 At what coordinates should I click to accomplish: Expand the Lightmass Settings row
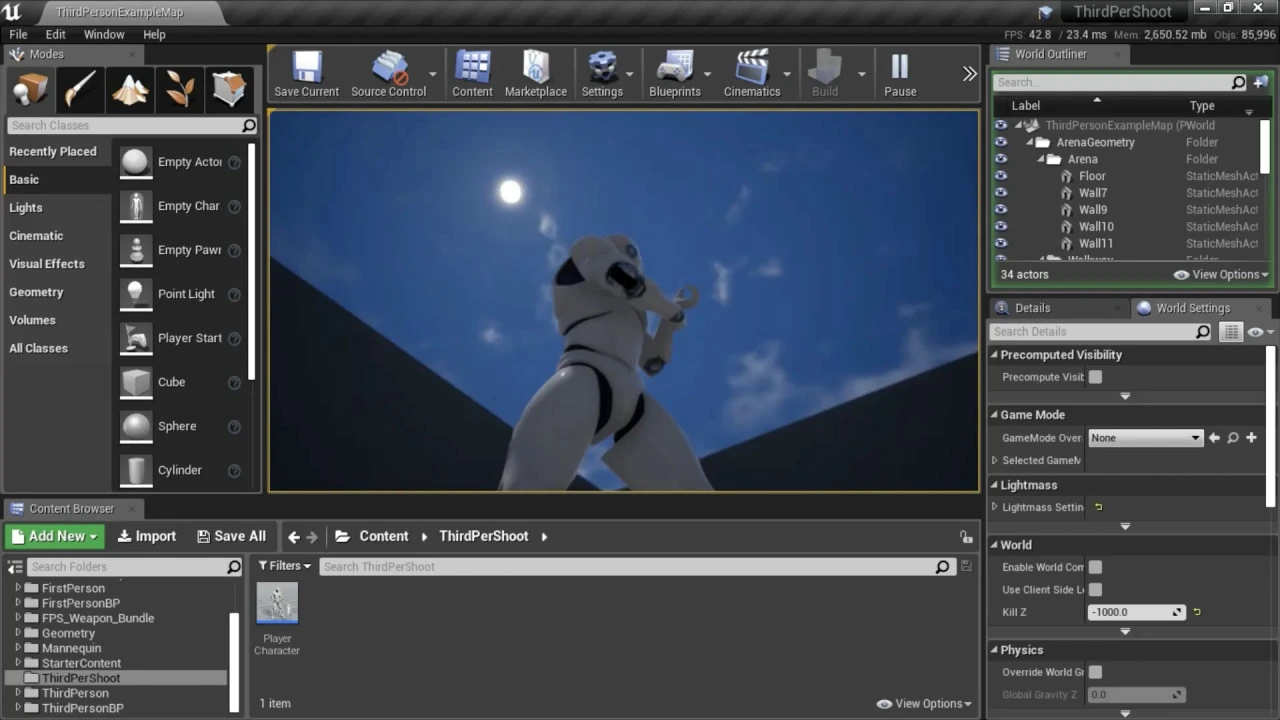995,507
